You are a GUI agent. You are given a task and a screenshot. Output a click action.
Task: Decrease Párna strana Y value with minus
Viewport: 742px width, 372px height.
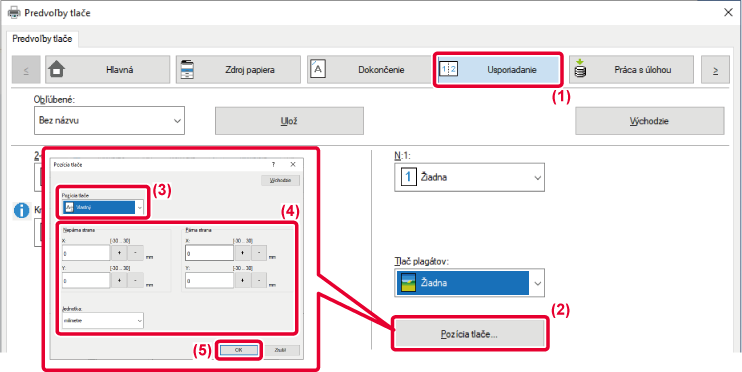click(x=259, y=280)
